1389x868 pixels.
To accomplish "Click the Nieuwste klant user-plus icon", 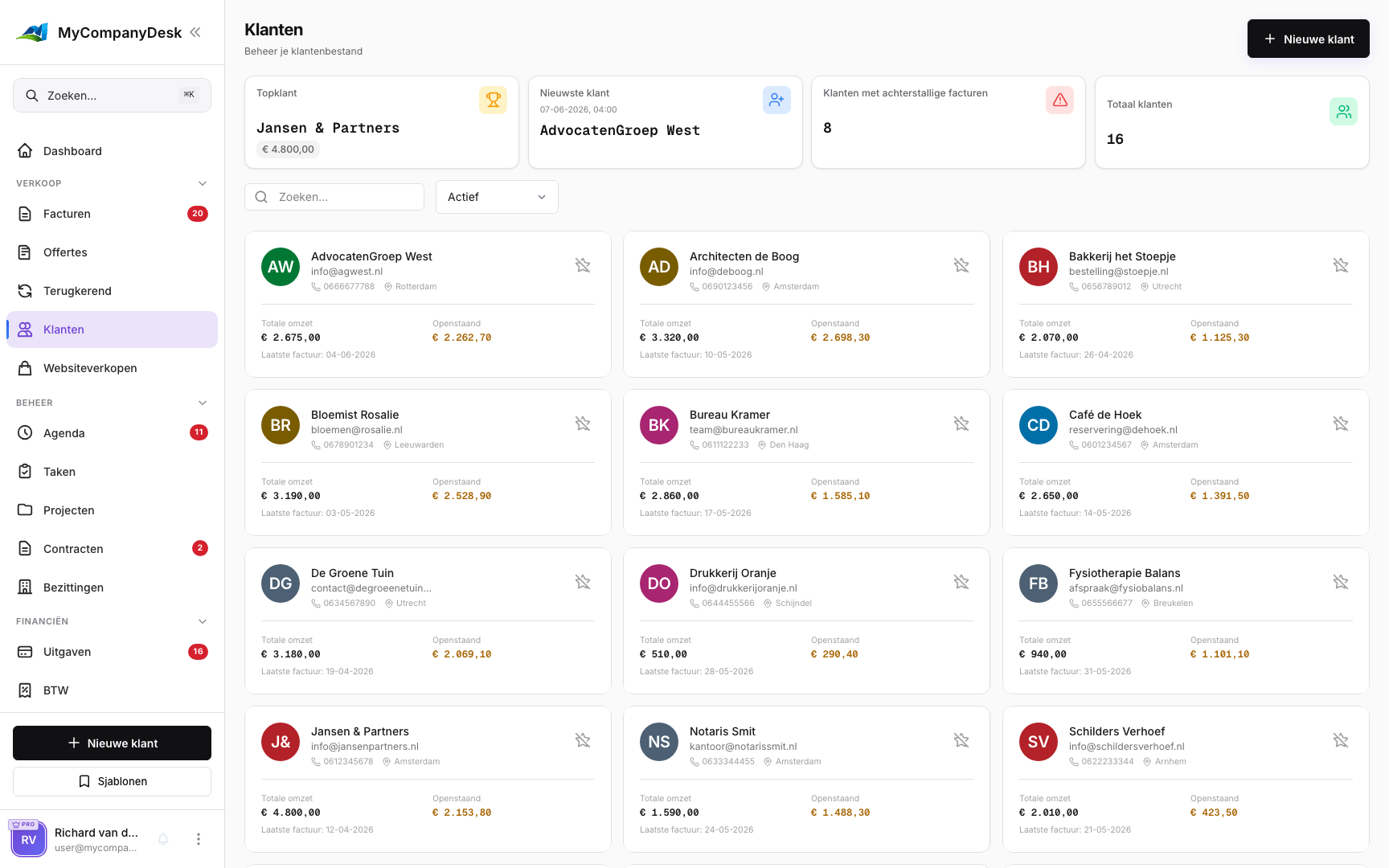I will pos(776,100).
